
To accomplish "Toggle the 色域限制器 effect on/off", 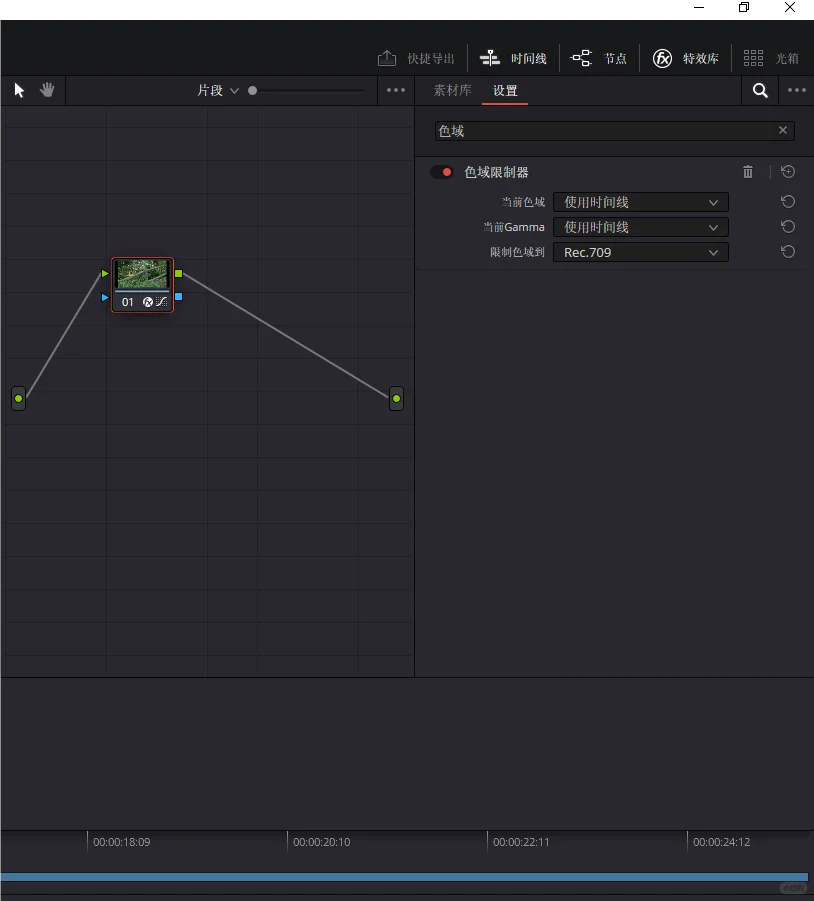I will [442, 172].
